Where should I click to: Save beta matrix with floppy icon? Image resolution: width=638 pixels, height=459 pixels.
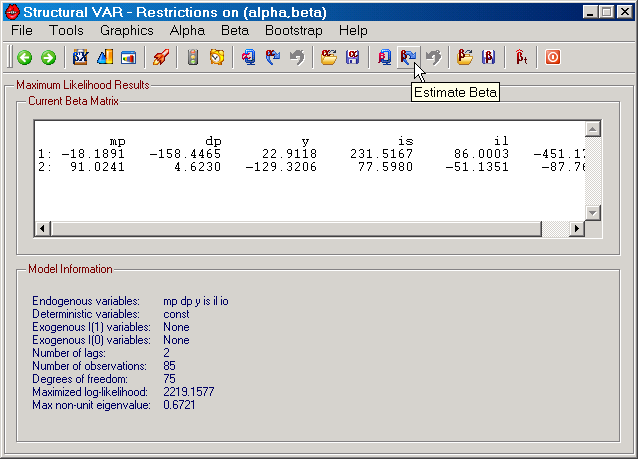click(489, 57)
